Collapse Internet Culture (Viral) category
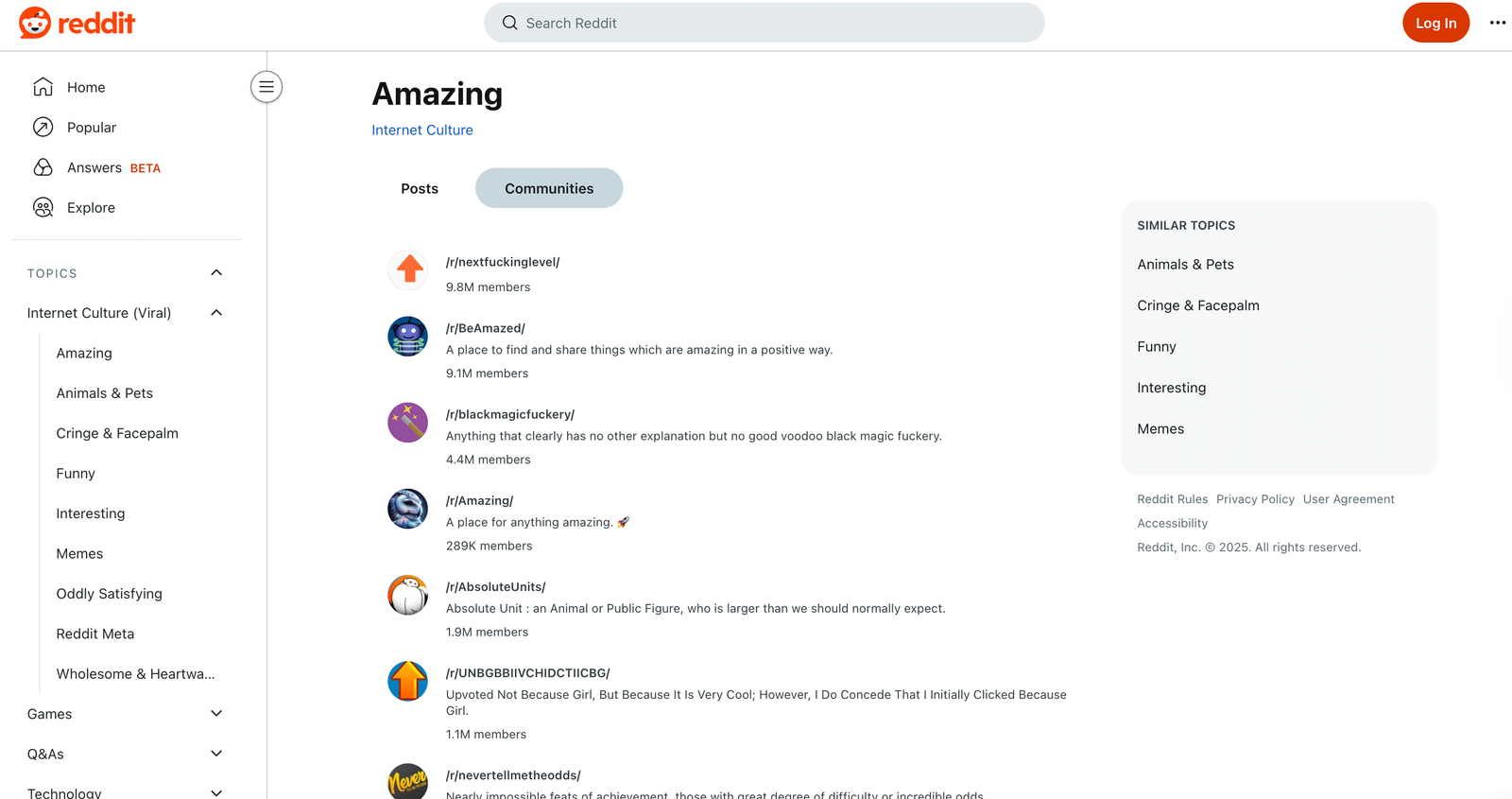Viewport: 1512px width, 799px height. [x=216, y=313]
